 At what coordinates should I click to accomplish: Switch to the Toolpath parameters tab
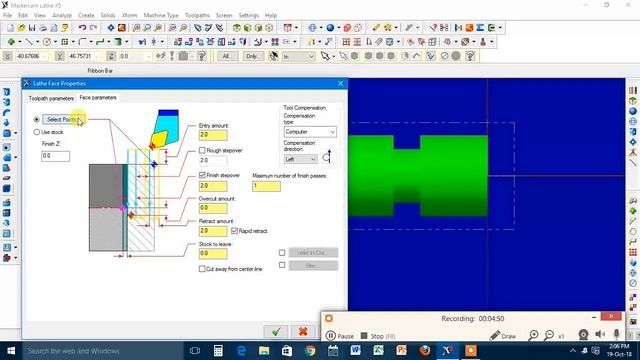coord(51,98)
